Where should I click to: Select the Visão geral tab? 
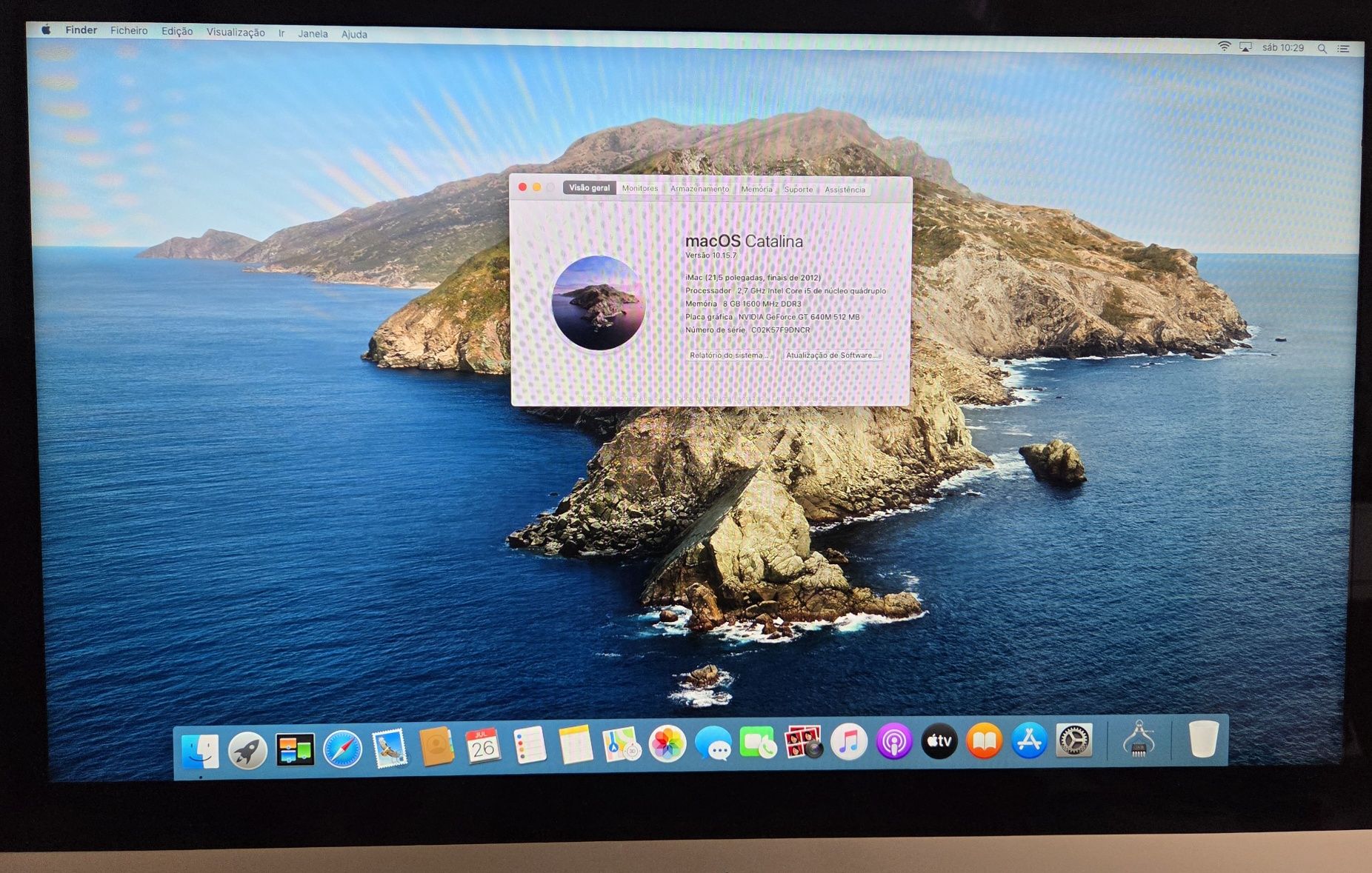click(x=589, y=188)
